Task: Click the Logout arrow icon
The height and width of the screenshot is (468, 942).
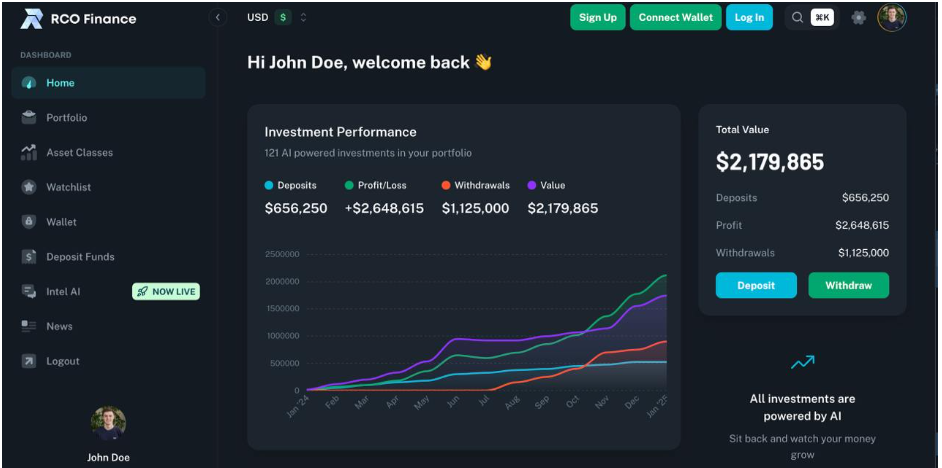Action: pos(29,361)
